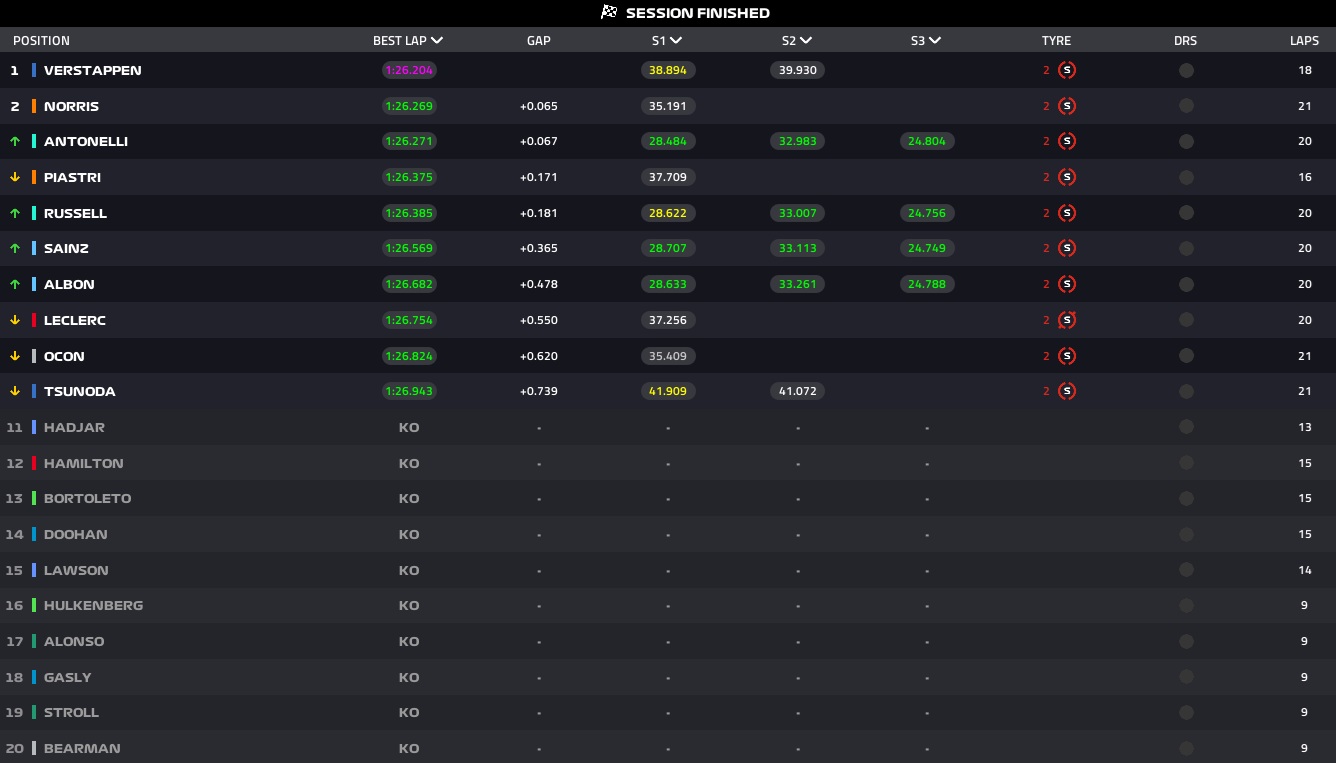Click Leclerc's DRS indicator dot
Viewport: 1336px width, 763px height.
click(x=1186, y=320)
